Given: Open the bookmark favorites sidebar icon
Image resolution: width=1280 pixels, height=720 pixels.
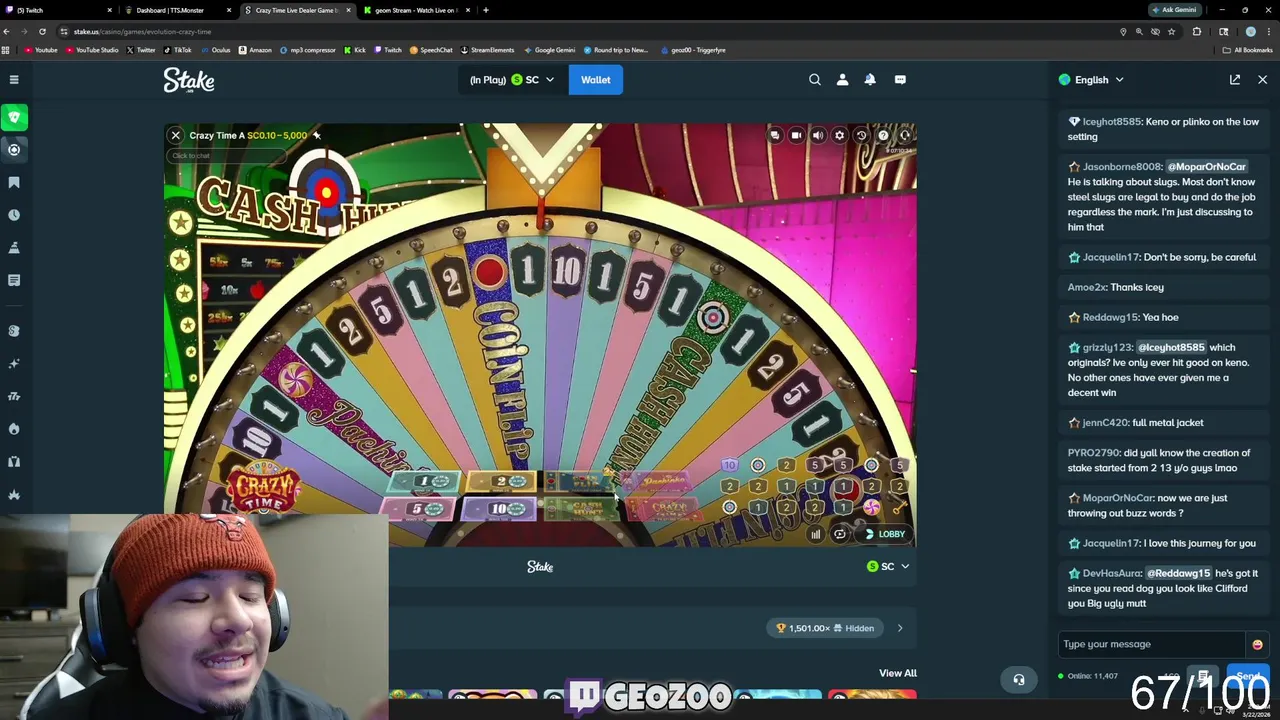Looking at the screenshot, I should pos(14,183).
